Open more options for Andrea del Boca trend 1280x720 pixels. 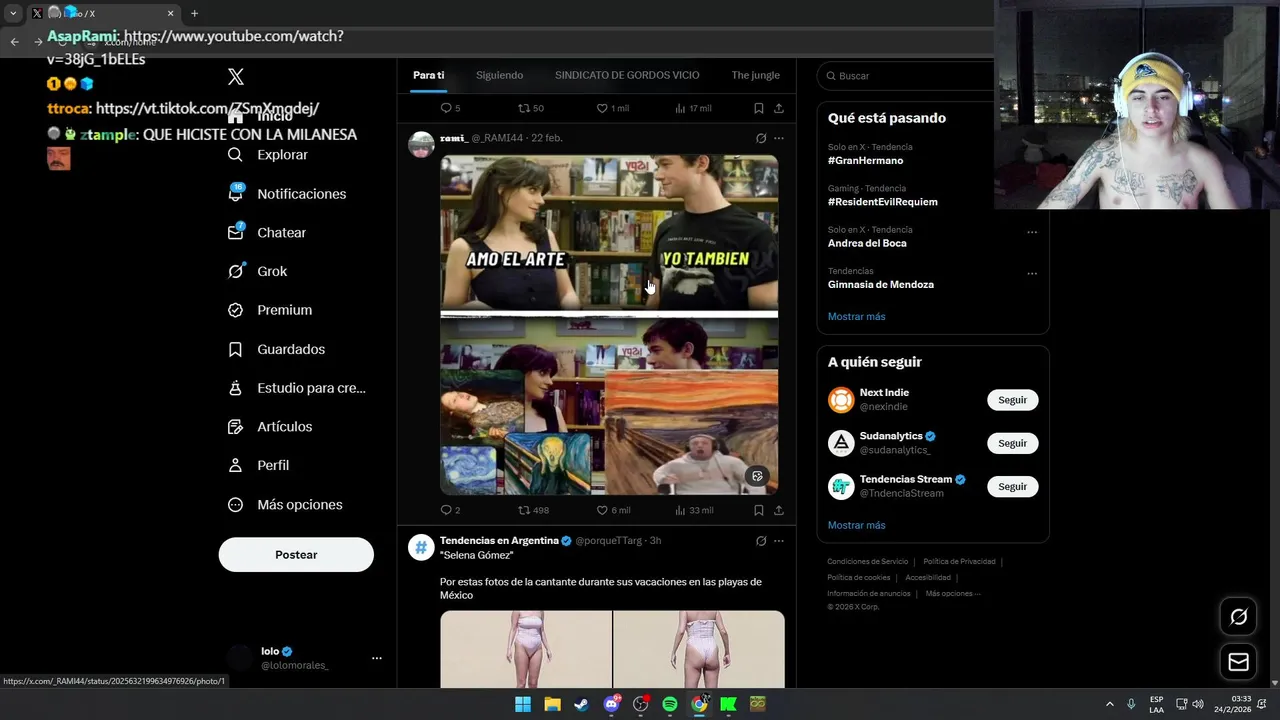tap(1032, 232)
